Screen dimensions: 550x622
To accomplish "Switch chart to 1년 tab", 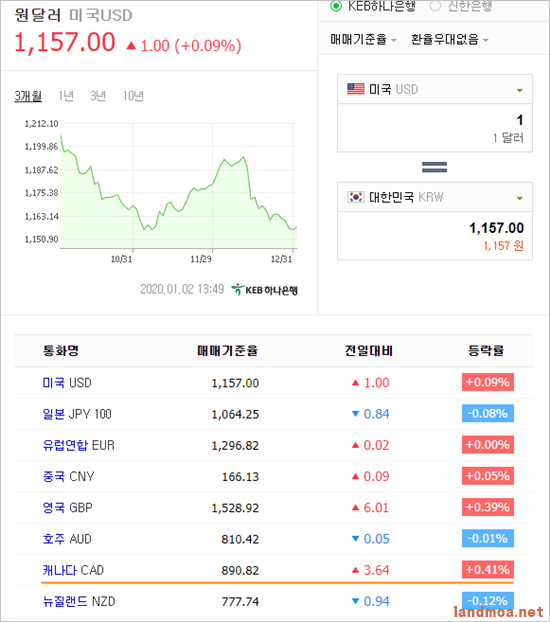I will point(66,96).
